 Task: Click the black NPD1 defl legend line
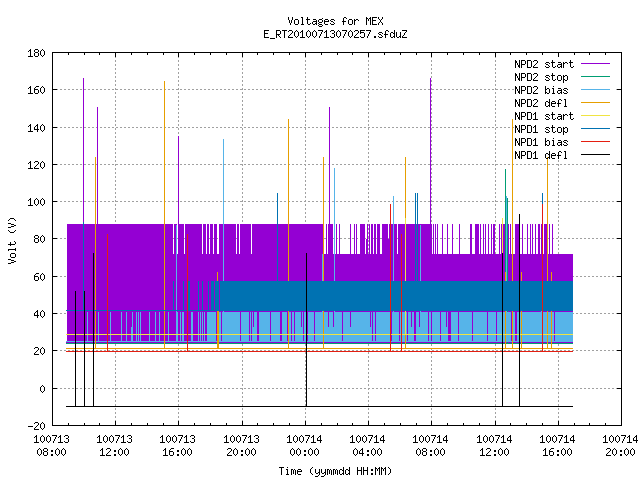596,155
